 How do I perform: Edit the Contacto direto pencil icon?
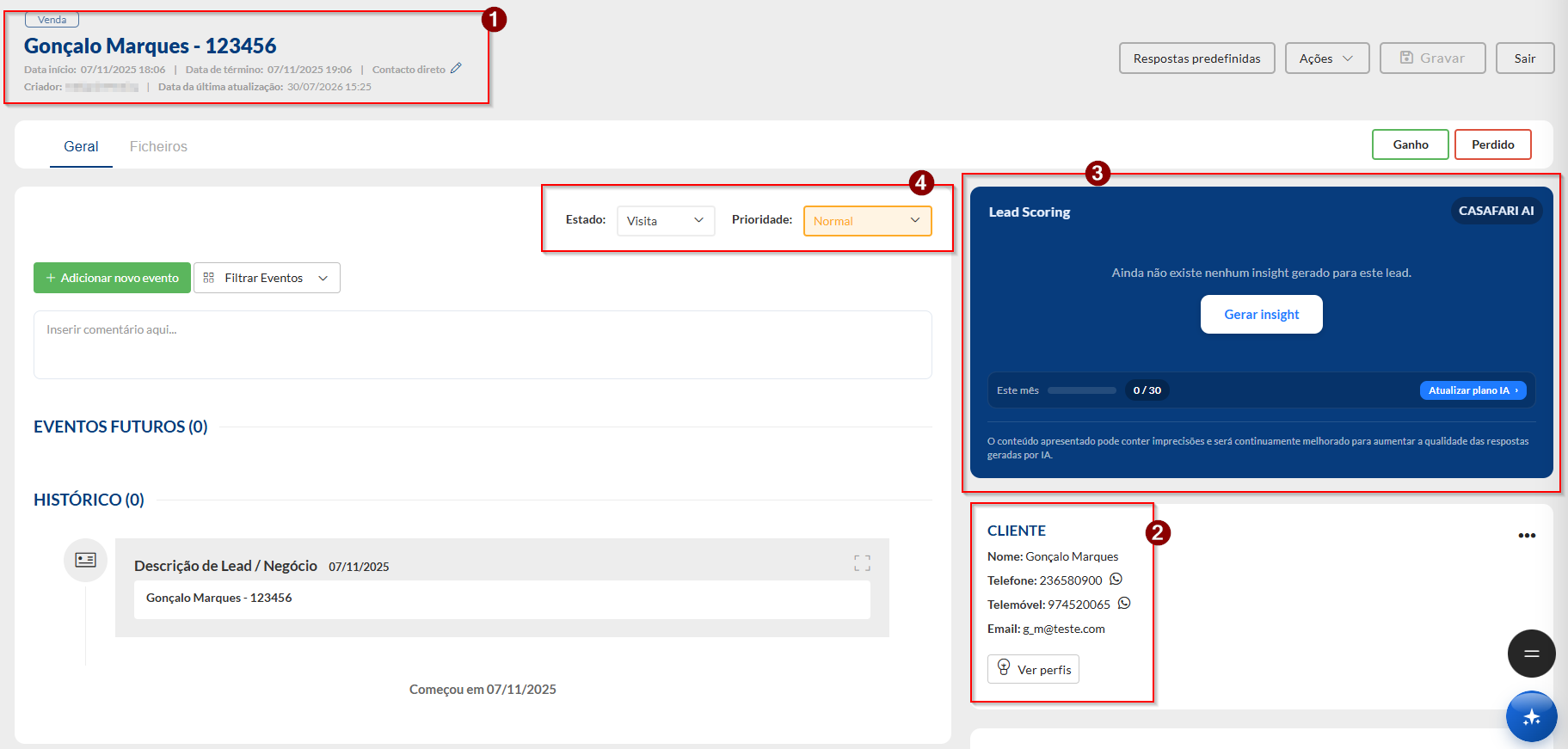click(456, 69)
